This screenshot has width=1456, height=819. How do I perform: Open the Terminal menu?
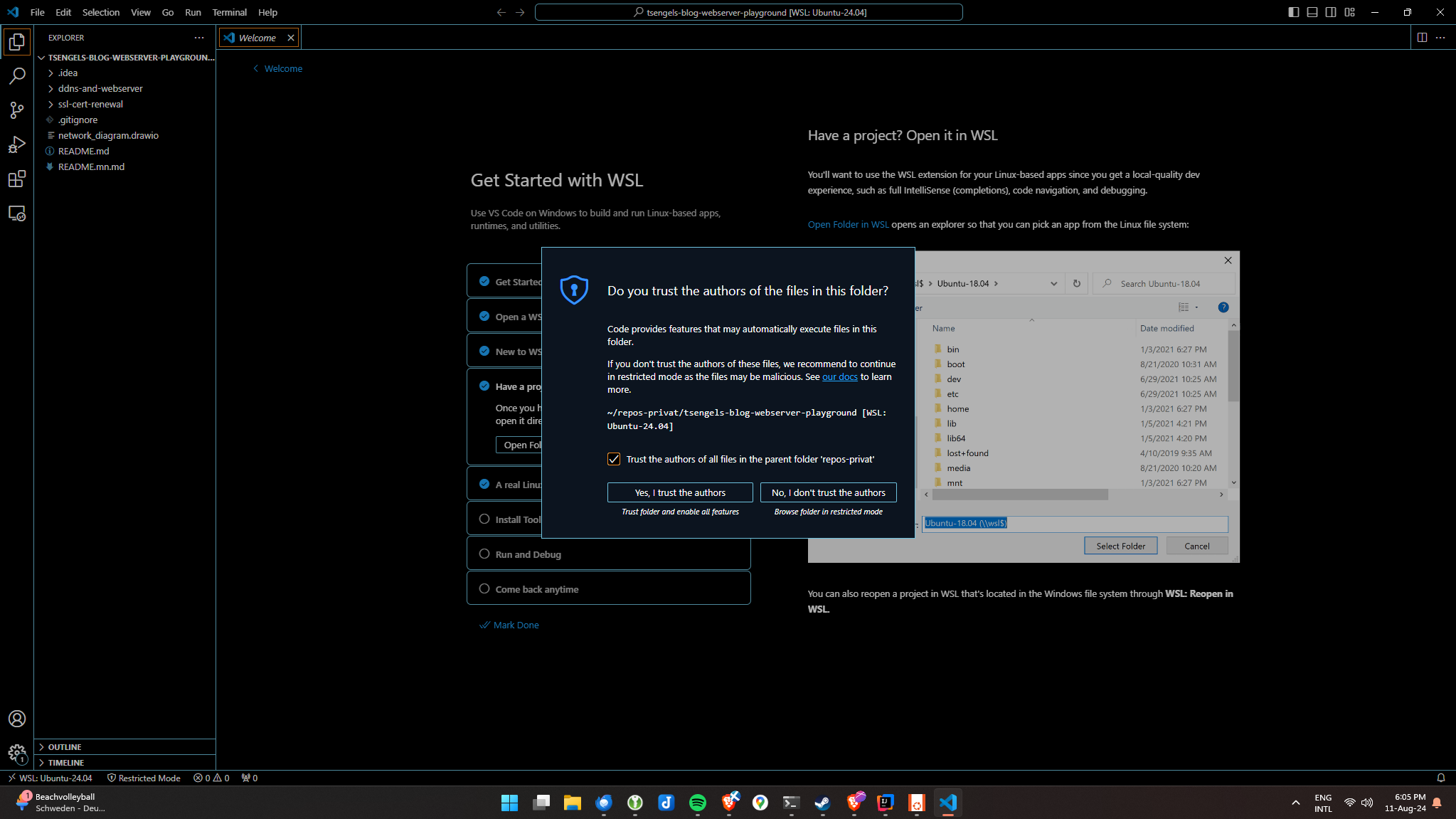point(229,12)
